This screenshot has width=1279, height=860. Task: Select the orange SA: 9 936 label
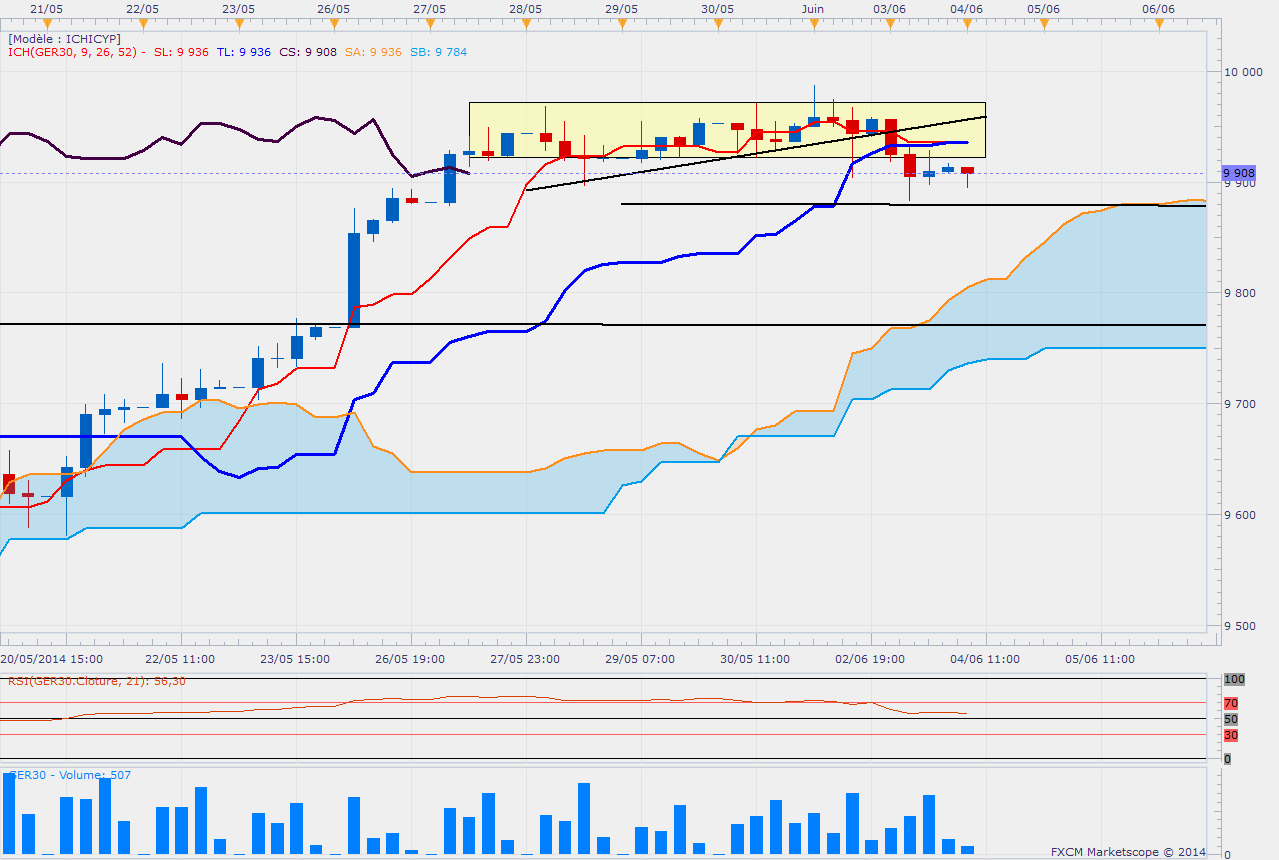(374, 52)
